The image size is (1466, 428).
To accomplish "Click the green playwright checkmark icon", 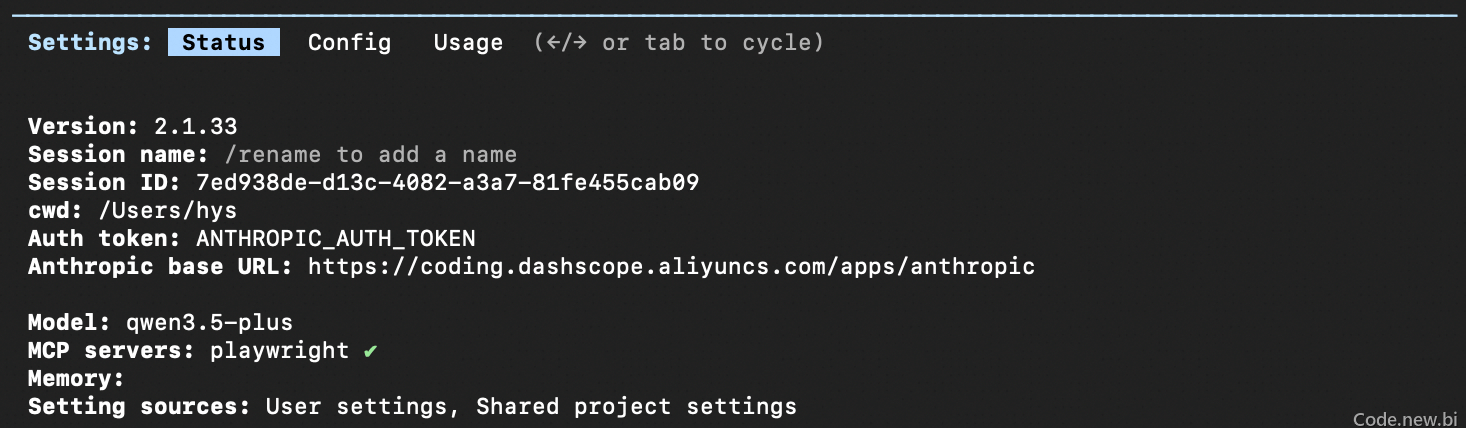I will [x=370, y=351].
